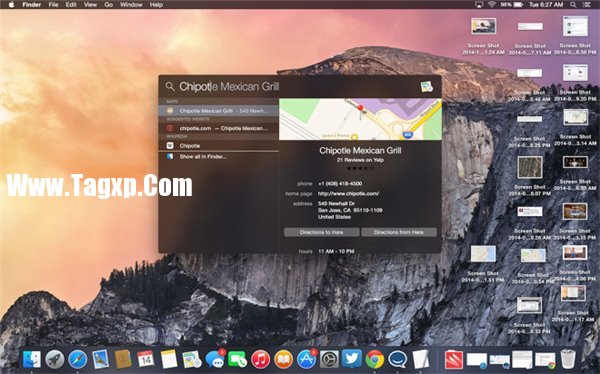Click Directions from Here button

point(399,232)
